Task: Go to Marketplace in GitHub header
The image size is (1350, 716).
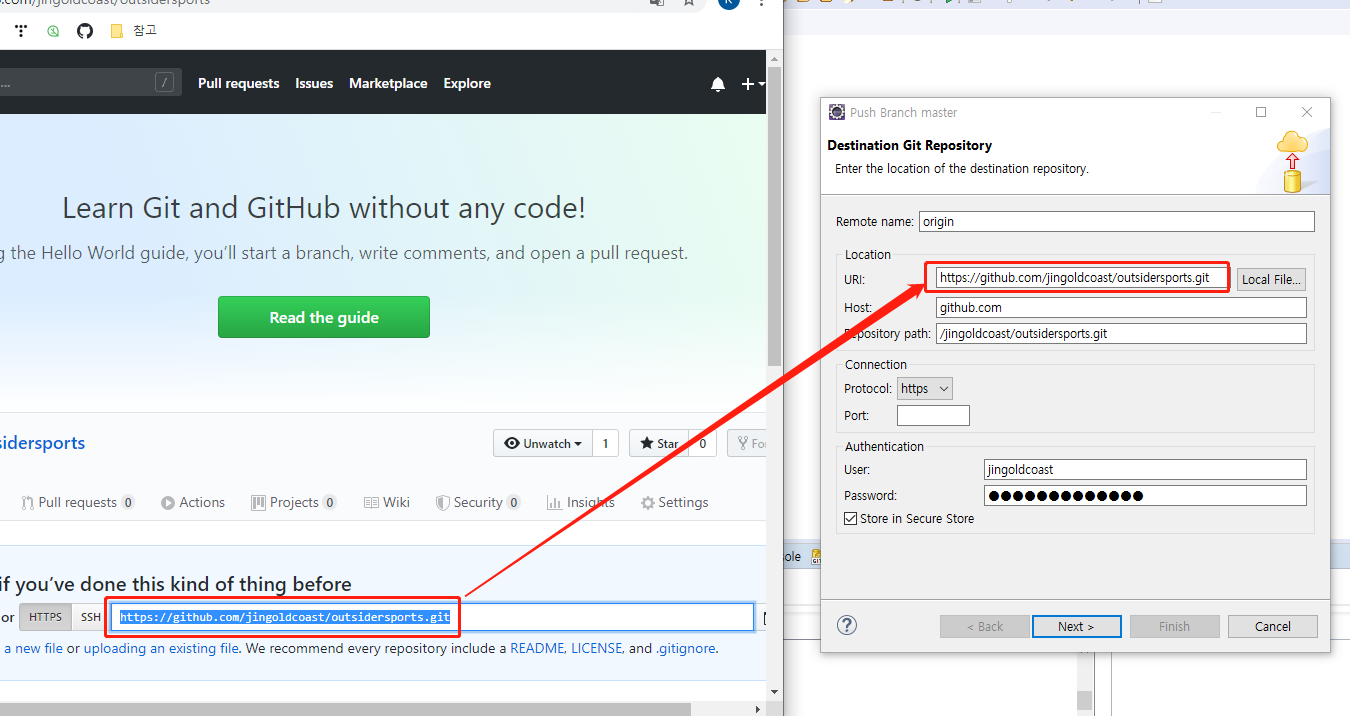Action: pos(388,83)
